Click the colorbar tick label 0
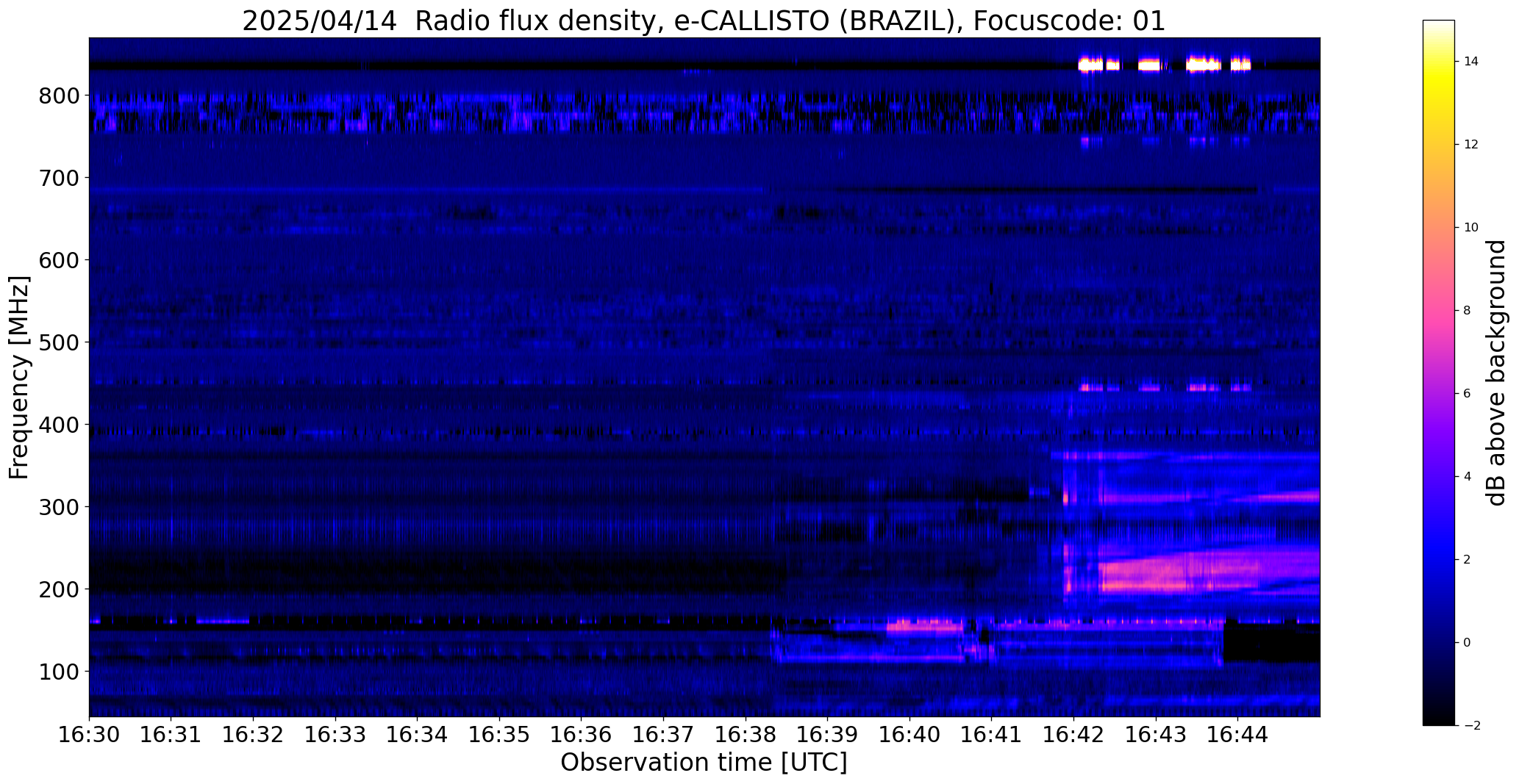 pyautogui.click(x=1468, y=643)
